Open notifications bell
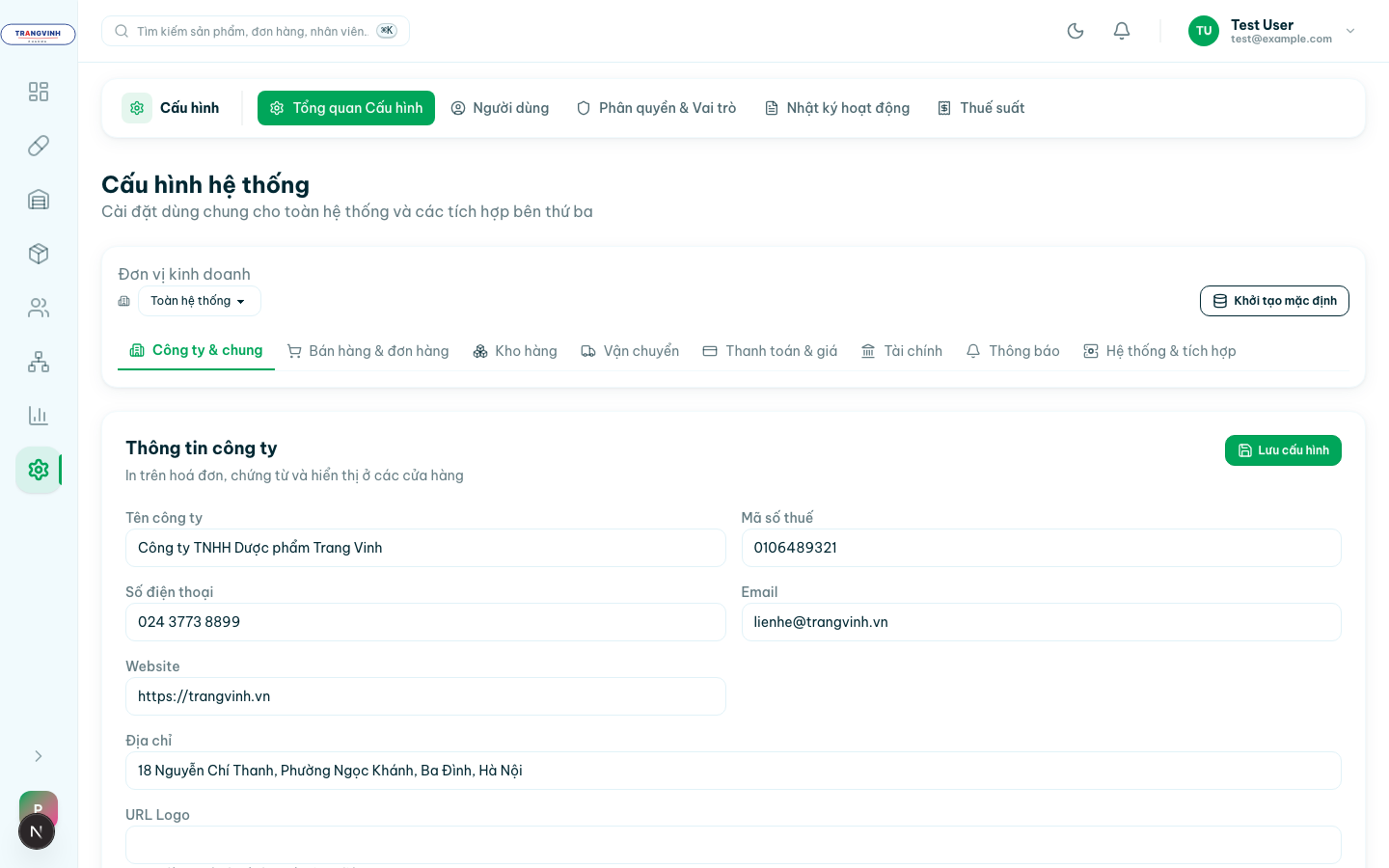 click(x=1122, y=31)
